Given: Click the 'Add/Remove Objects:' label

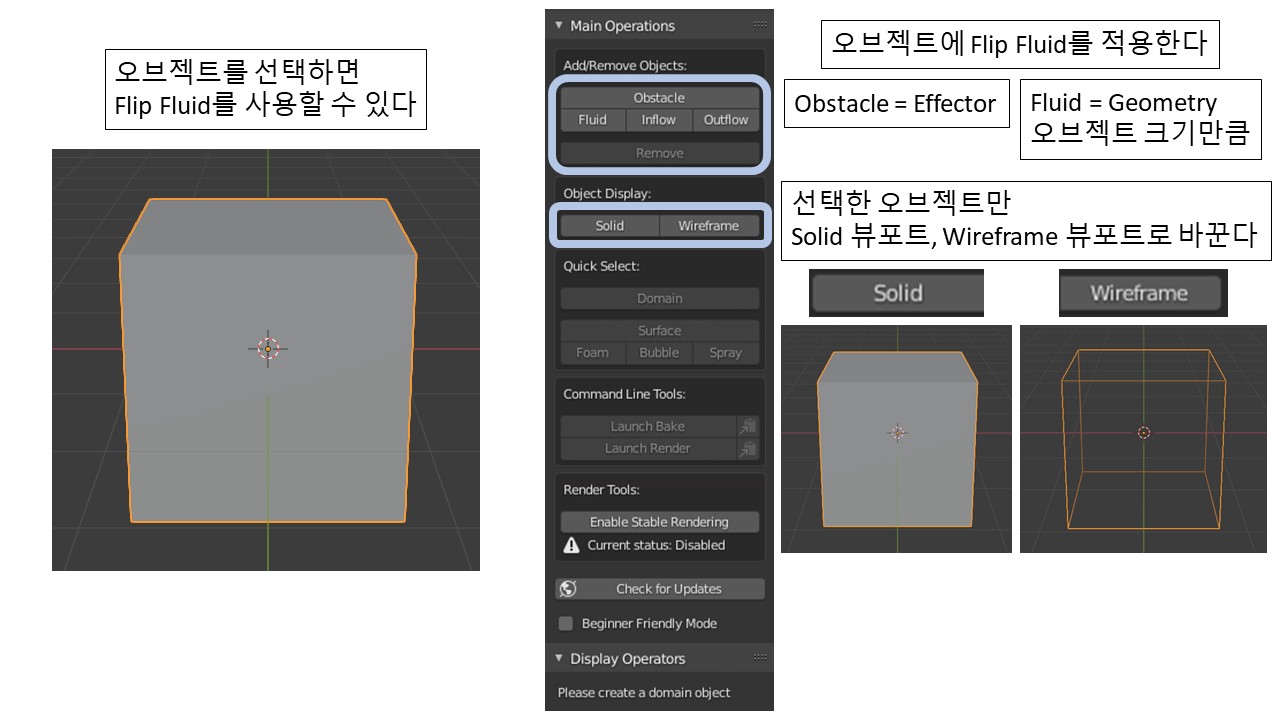Looking at the screenshot, I should coord(625,65).
